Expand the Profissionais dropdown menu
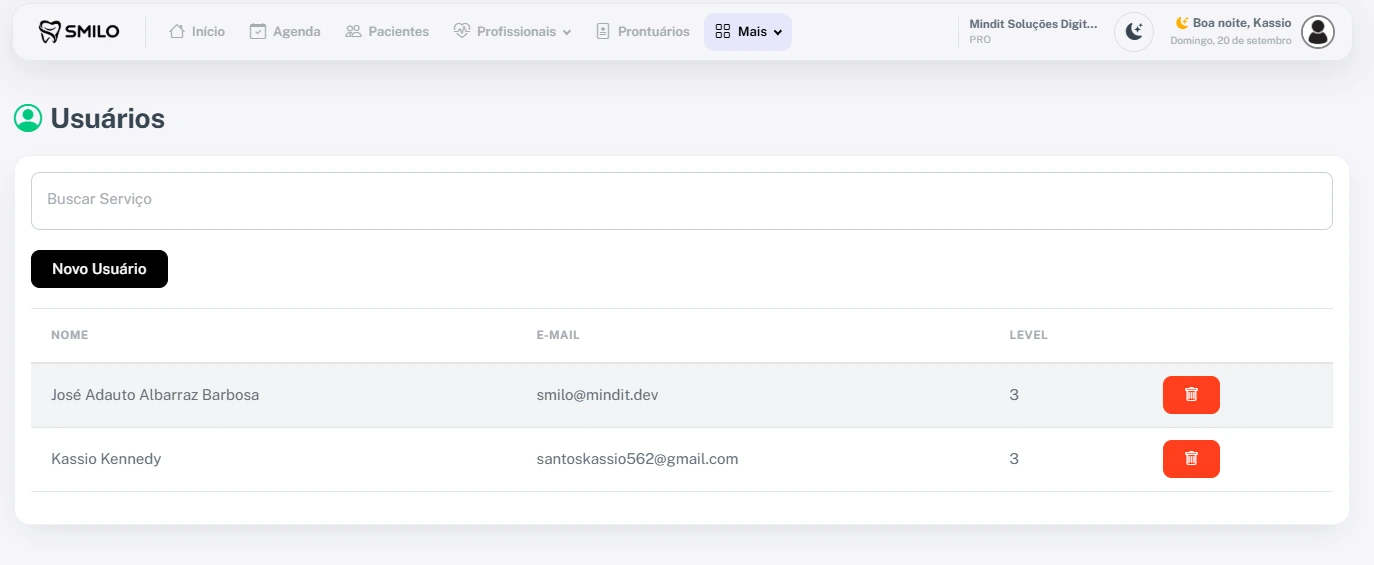1374x565 pixels. click(512, 32)
